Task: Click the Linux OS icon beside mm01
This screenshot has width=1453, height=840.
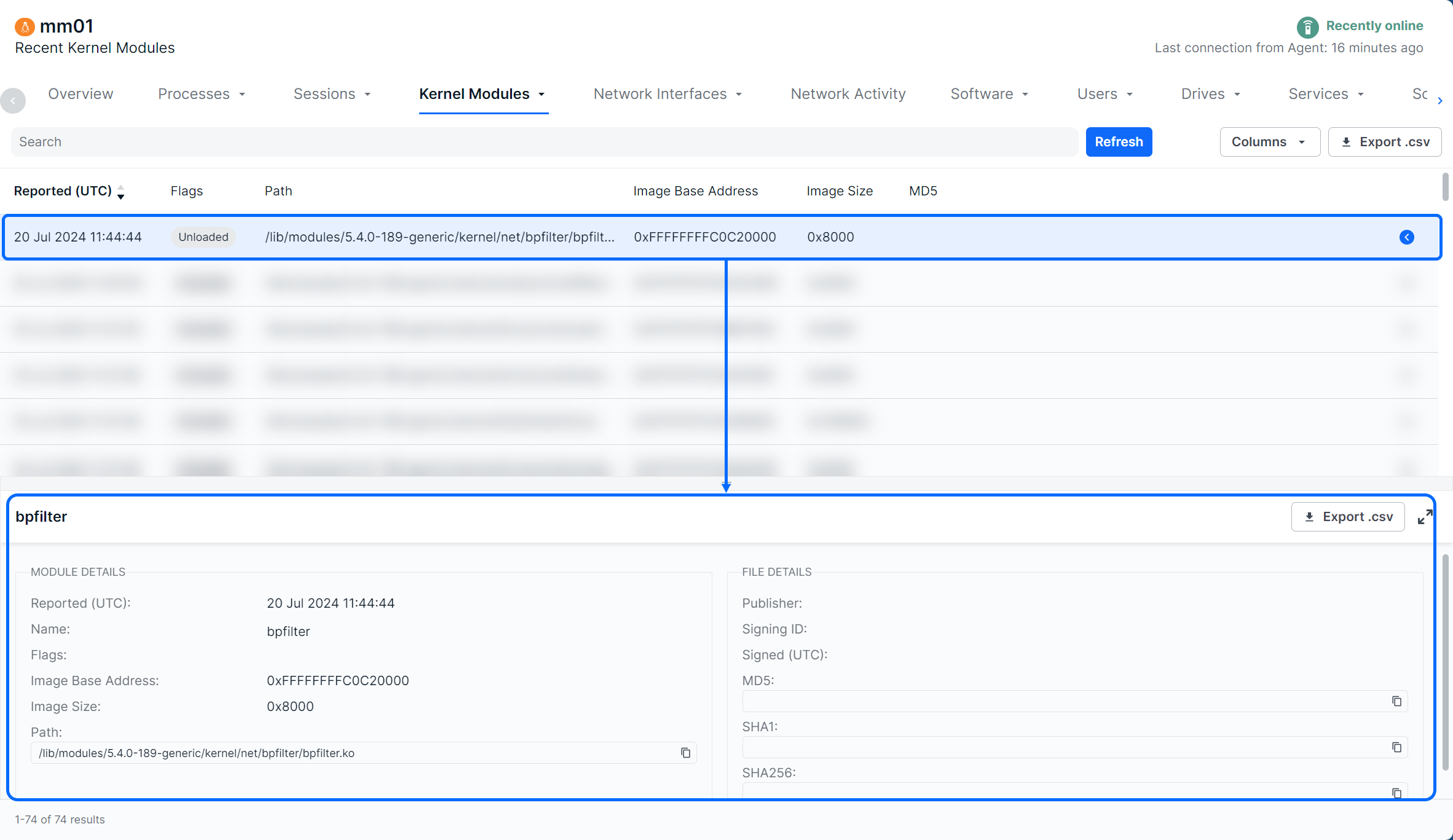Action: click(25, 26)
